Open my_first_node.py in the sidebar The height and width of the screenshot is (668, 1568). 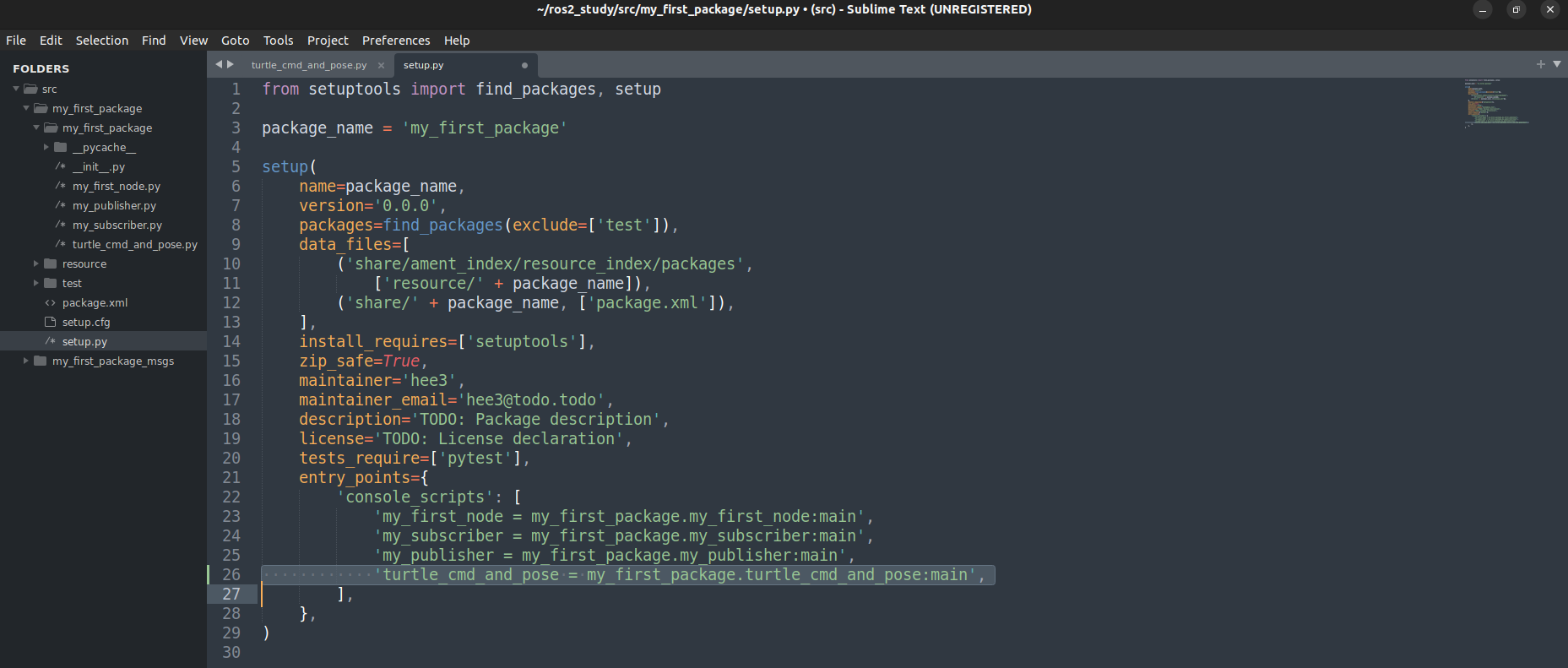[117, 187]
